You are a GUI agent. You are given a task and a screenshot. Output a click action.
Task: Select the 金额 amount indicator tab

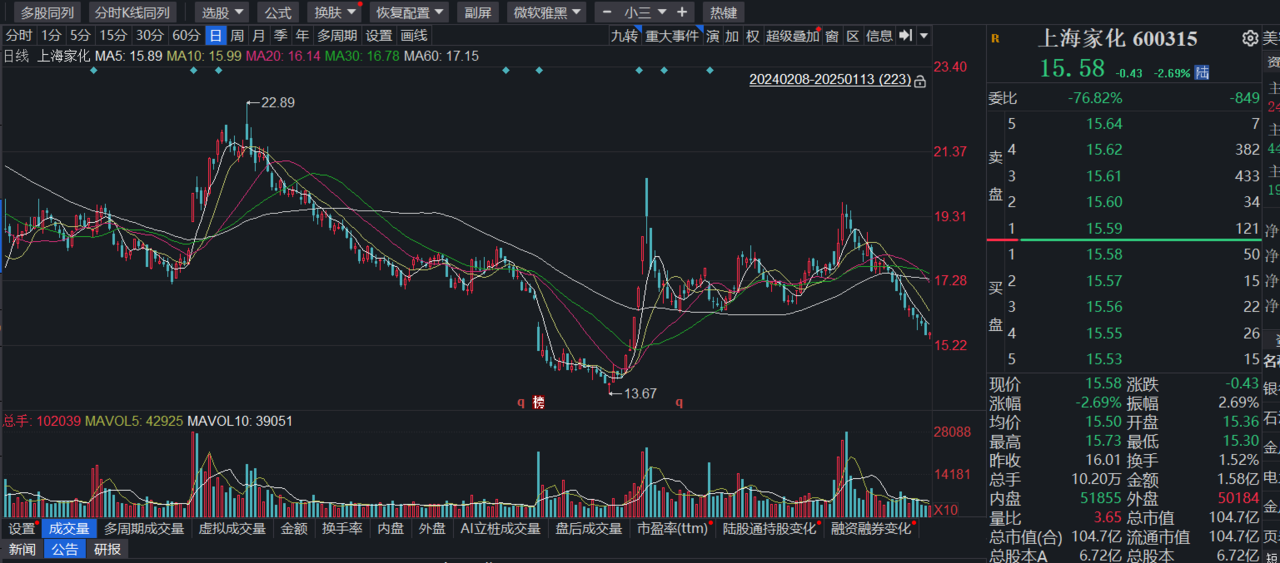(294, 529)
